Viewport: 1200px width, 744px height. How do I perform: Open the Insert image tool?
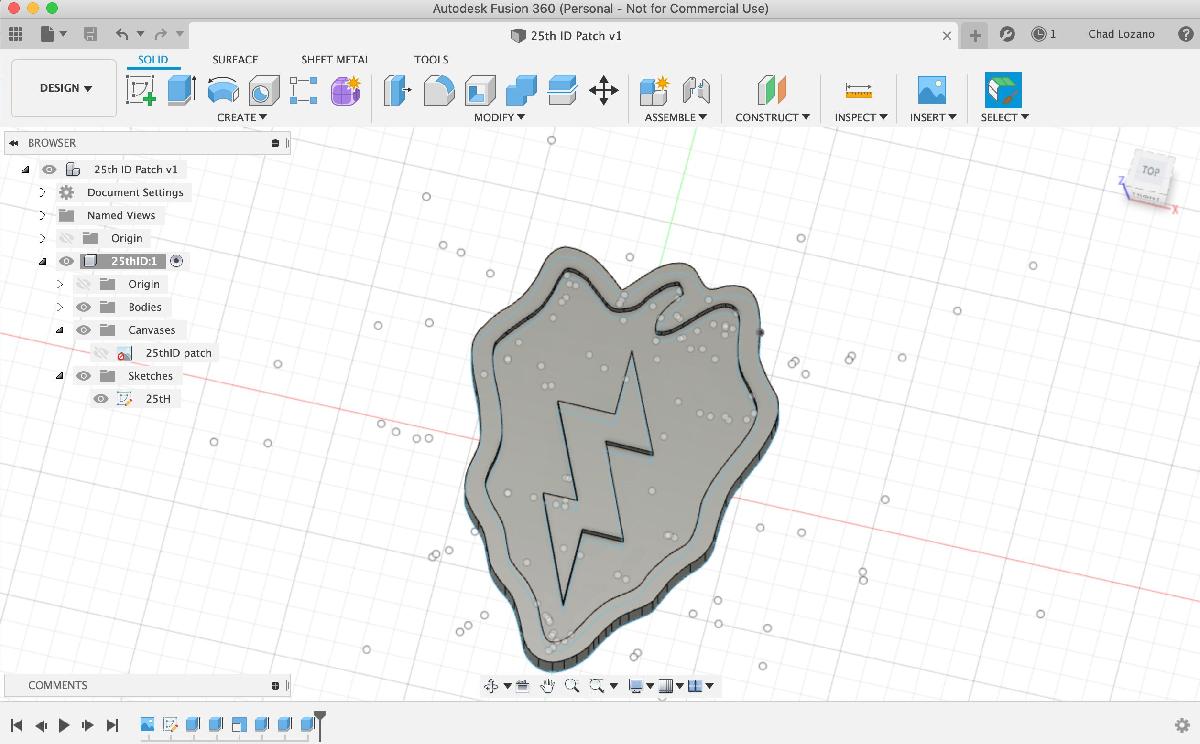pyautogui.click(x=931, y=91)
